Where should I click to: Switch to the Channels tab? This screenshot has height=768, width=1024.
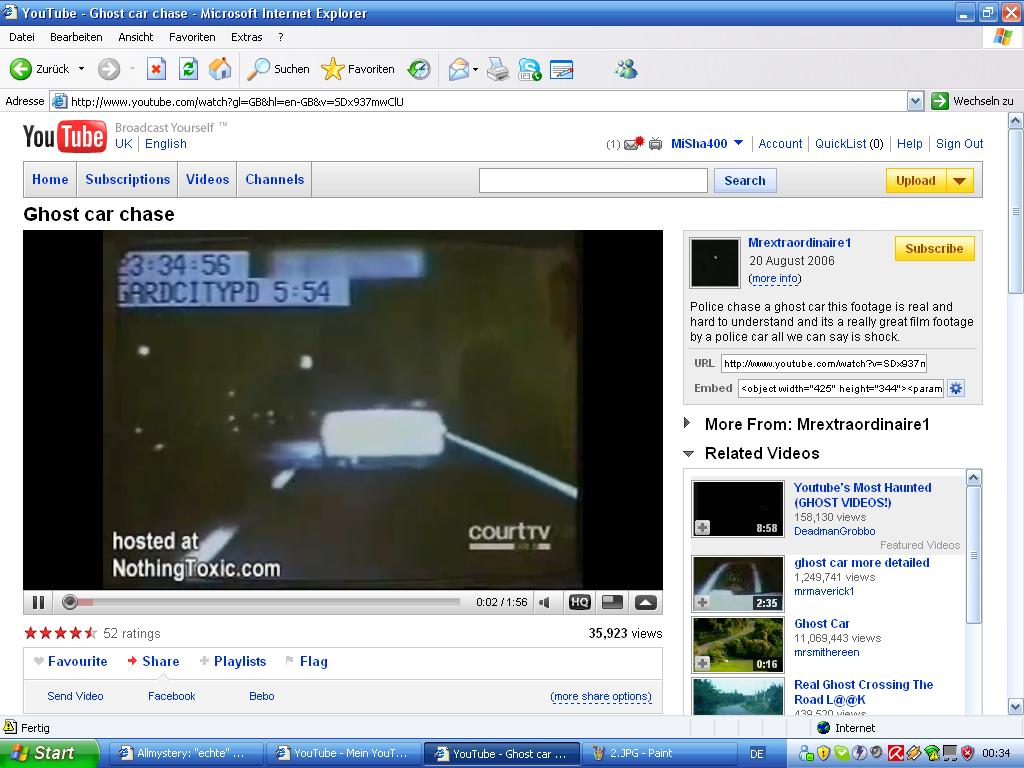(274, 180)
